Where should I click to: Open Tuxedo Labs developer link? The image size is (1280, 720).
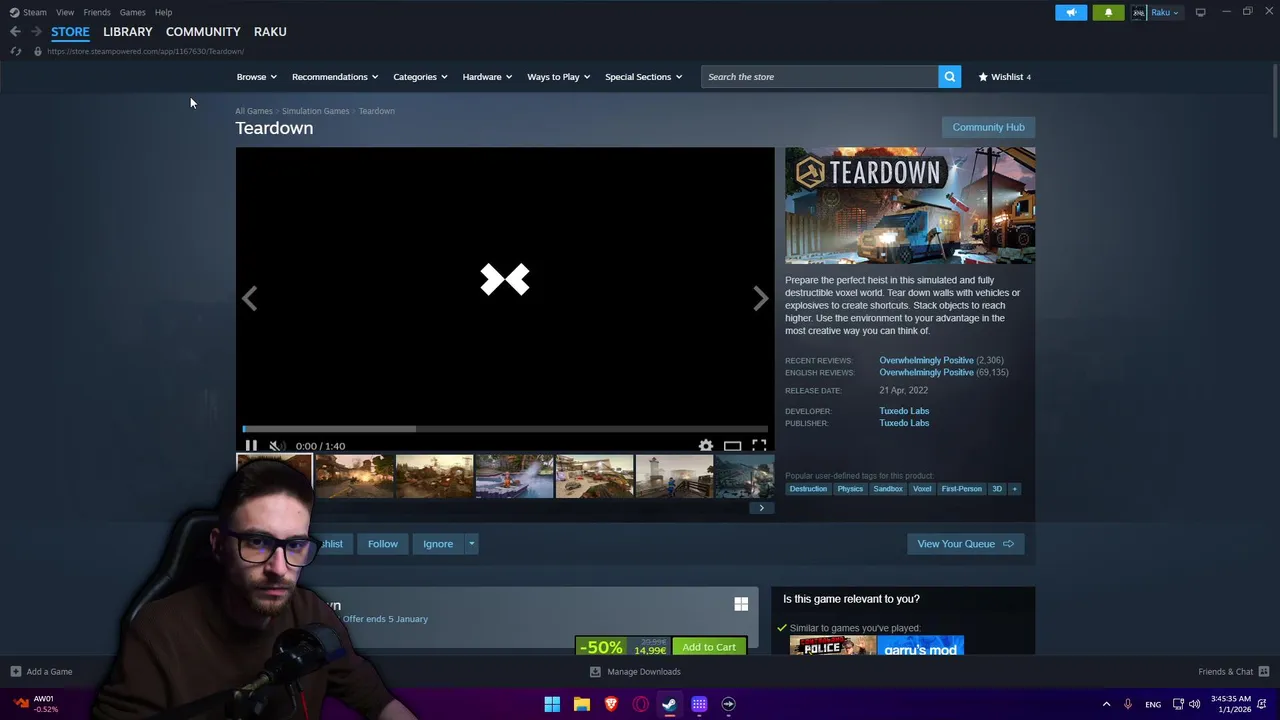[x=904, y=411]
